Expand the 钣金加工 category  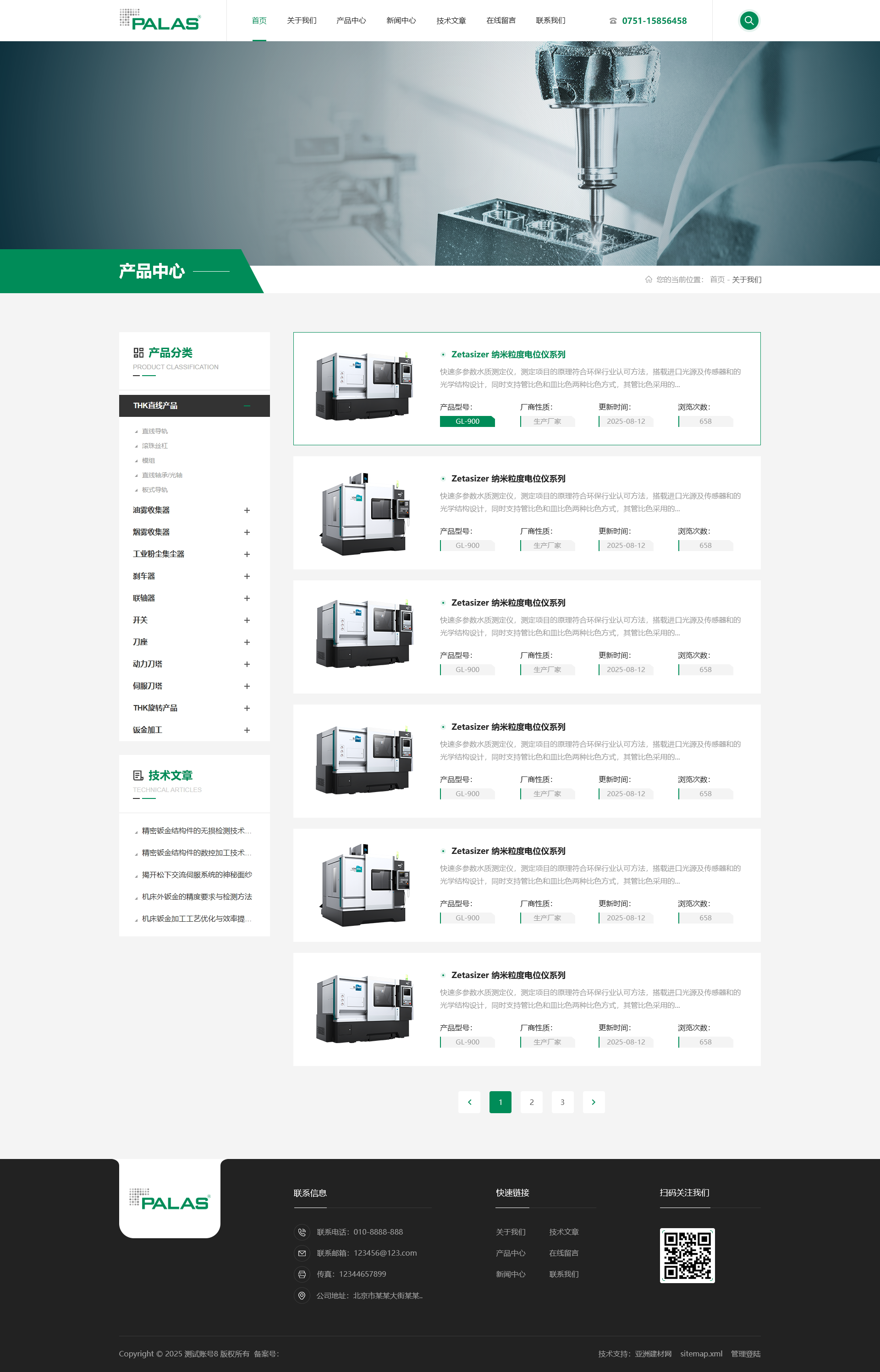tap(247, 730)
